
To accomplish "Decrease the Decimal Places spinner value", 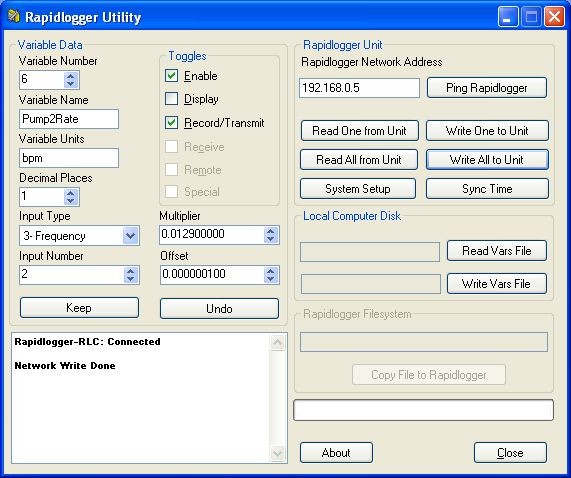I will point(71,201).
